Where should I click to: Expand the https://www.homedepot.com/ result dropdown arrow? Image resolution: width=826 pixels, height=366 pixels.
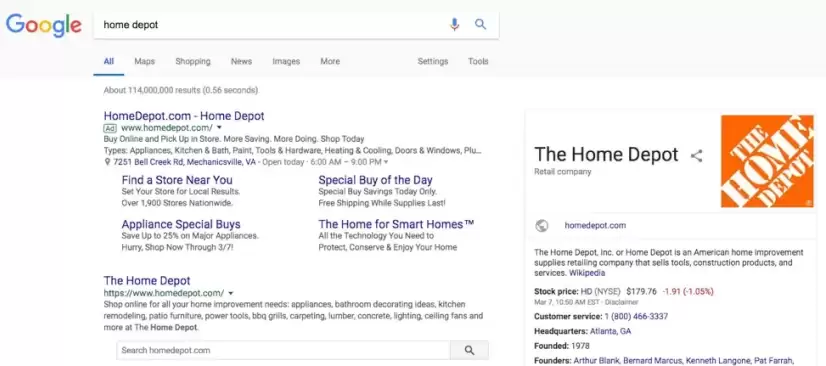(x=231, y=293)
